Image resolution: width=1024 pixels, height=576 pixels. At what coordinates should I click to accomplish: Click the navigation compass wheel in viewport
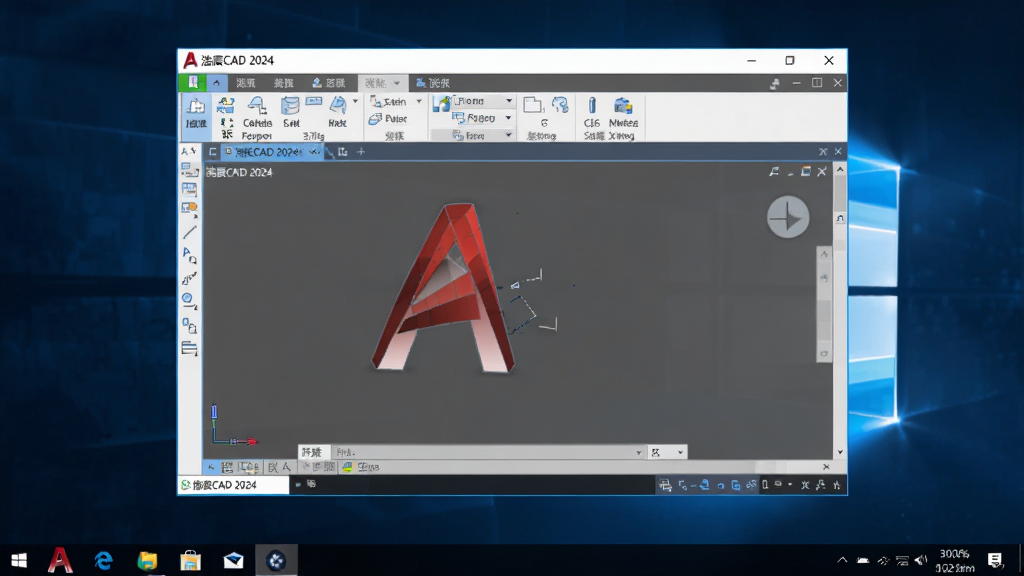click(788, 217)
